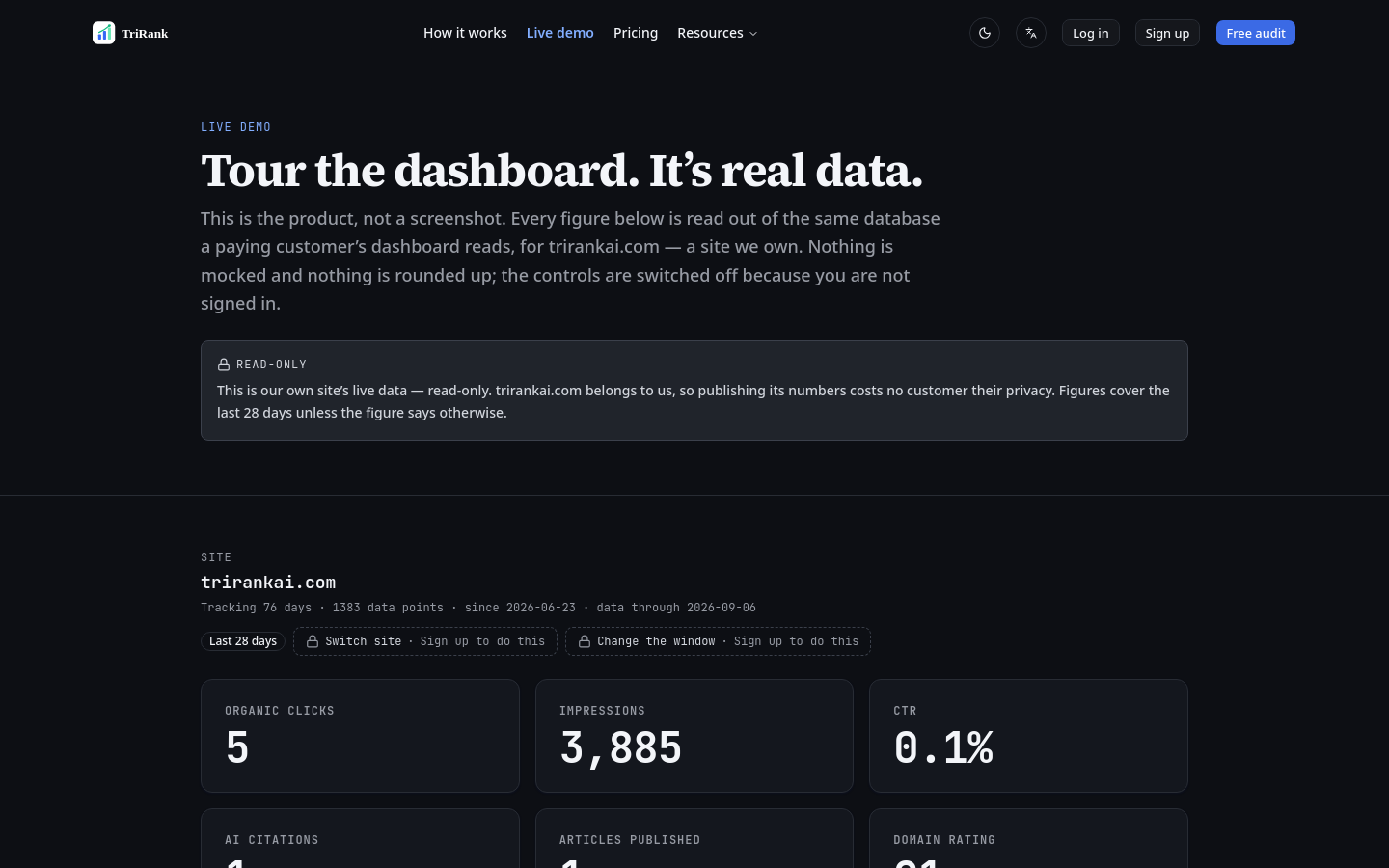The image size is (1389, 868).
Task: Select the Last 28 days chip
Action: pyautogui.click(x=243, y=641)
